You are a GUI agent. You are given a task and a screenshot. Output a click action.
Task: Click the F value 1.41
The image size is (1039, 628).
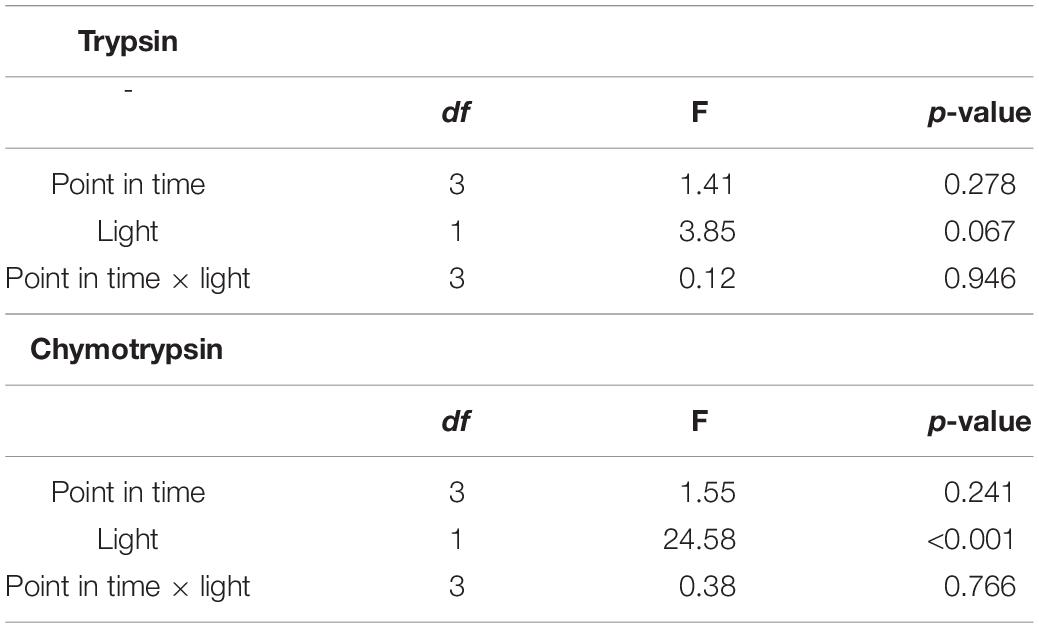(706, 184)
